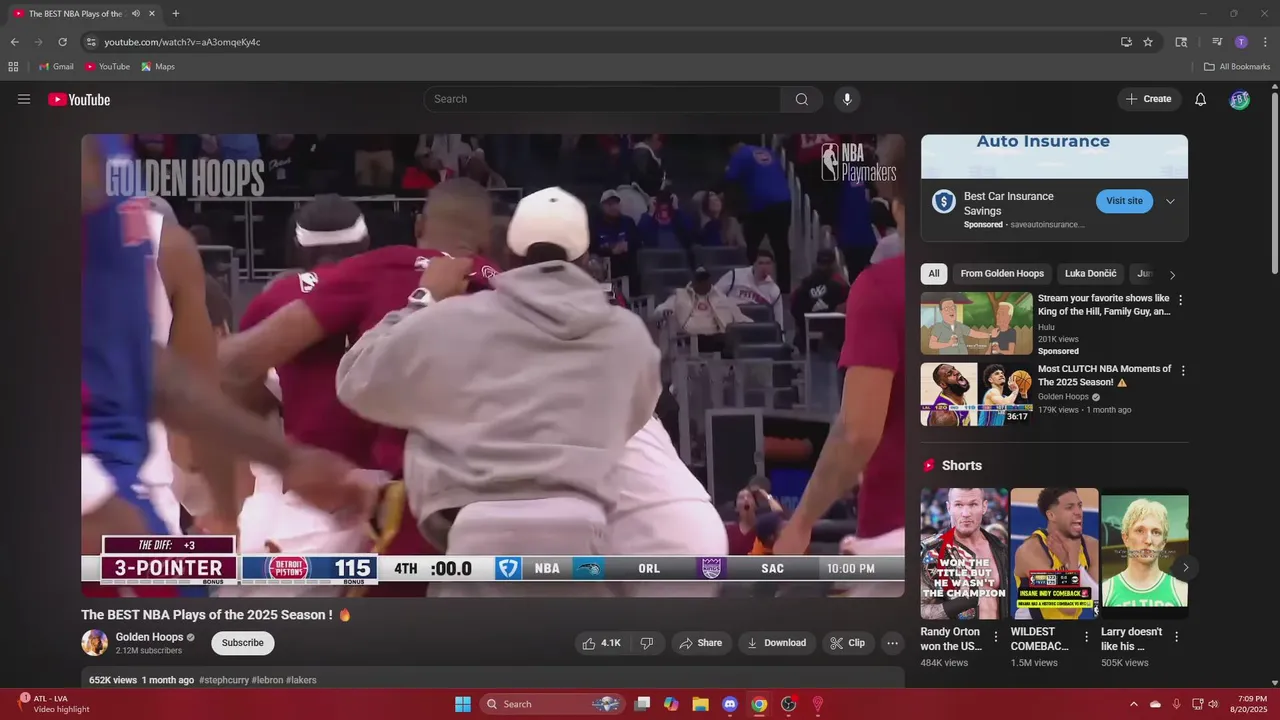Open options for the WILDEST COMEBACK short
The image size is (1280, 720).
pos(1086,636)
